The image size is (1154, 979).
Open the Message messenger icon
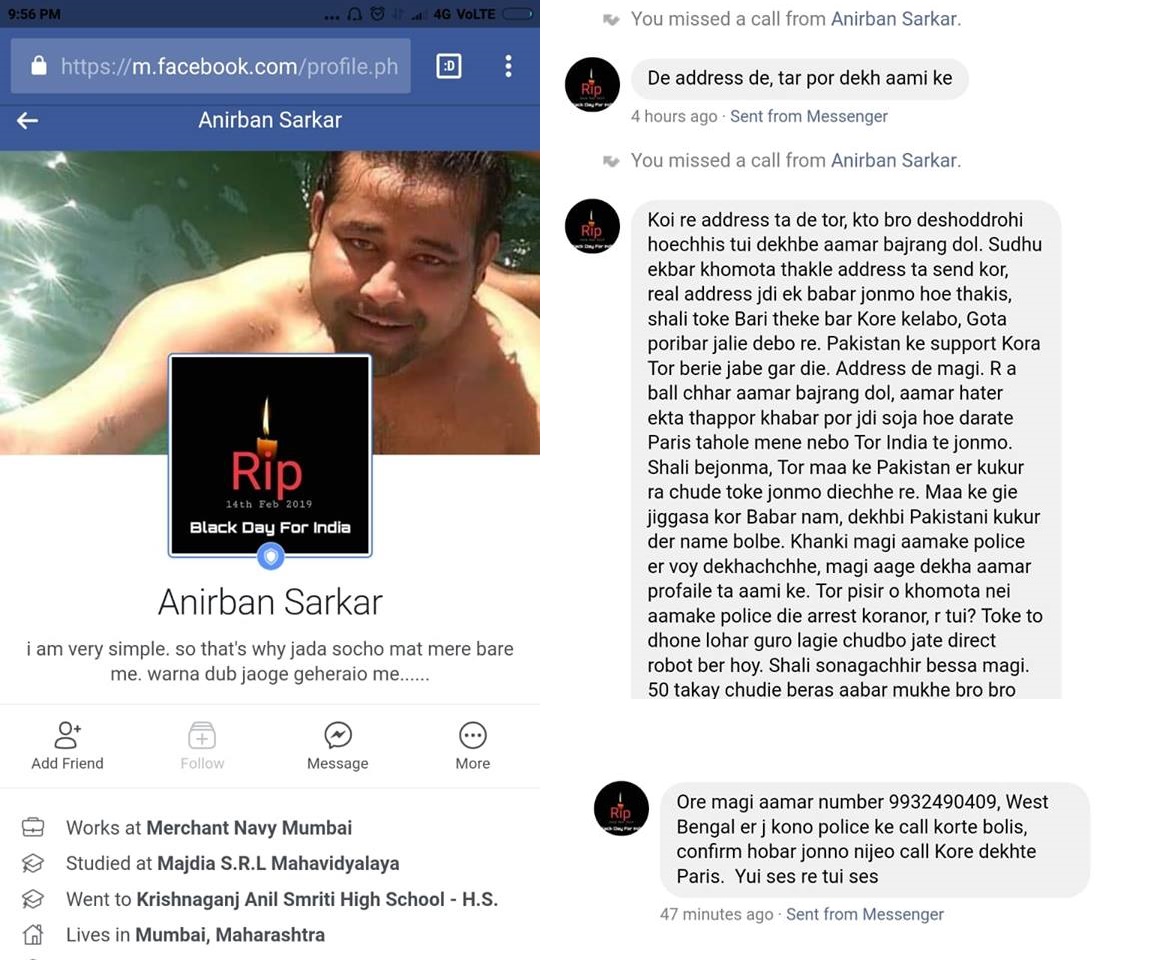[338, 735]
